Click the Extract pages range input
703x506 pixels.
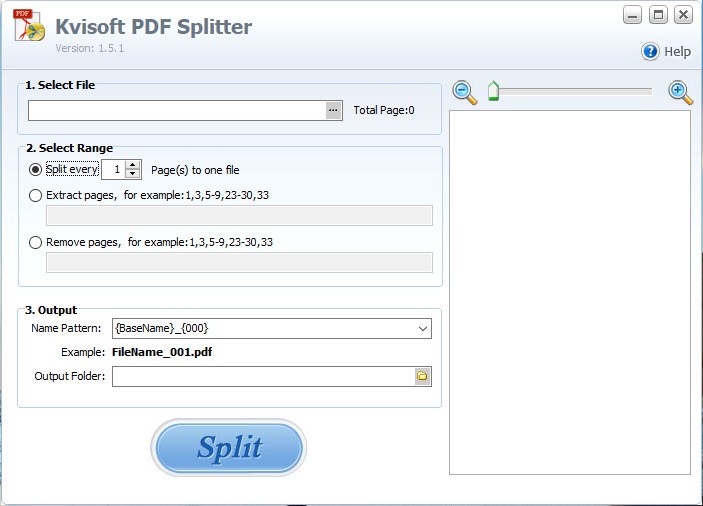(x=239, y=216)
